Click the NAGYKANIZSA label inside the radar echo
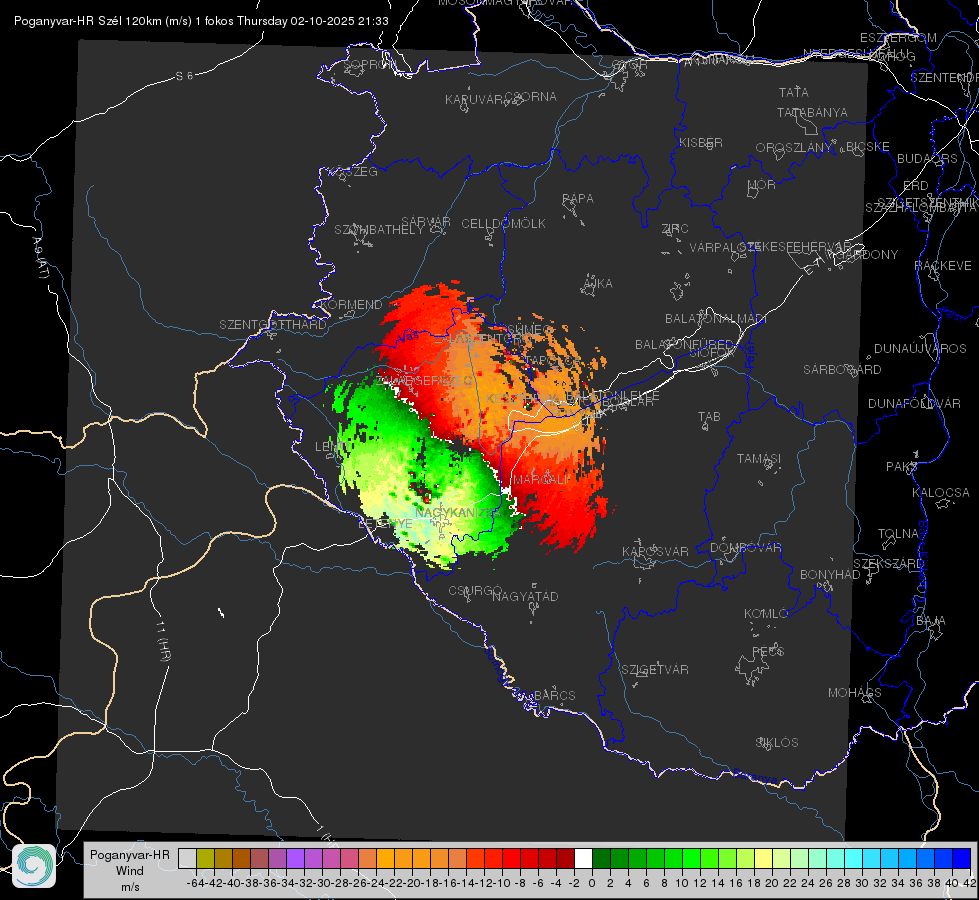This screenshot has width=979, height=900. 458,513
